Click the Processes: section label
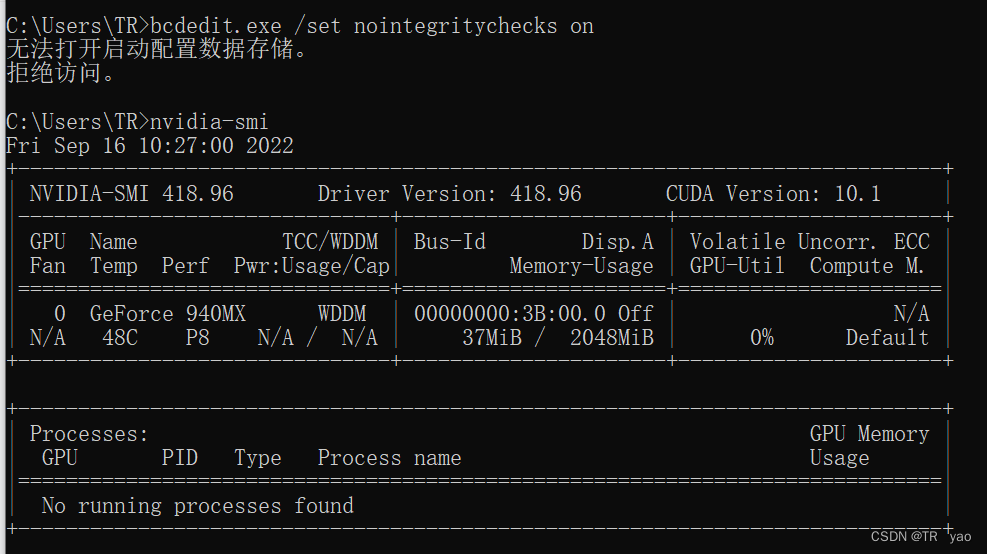The height and width of the screenshot is (554, 987). (89, 434)
